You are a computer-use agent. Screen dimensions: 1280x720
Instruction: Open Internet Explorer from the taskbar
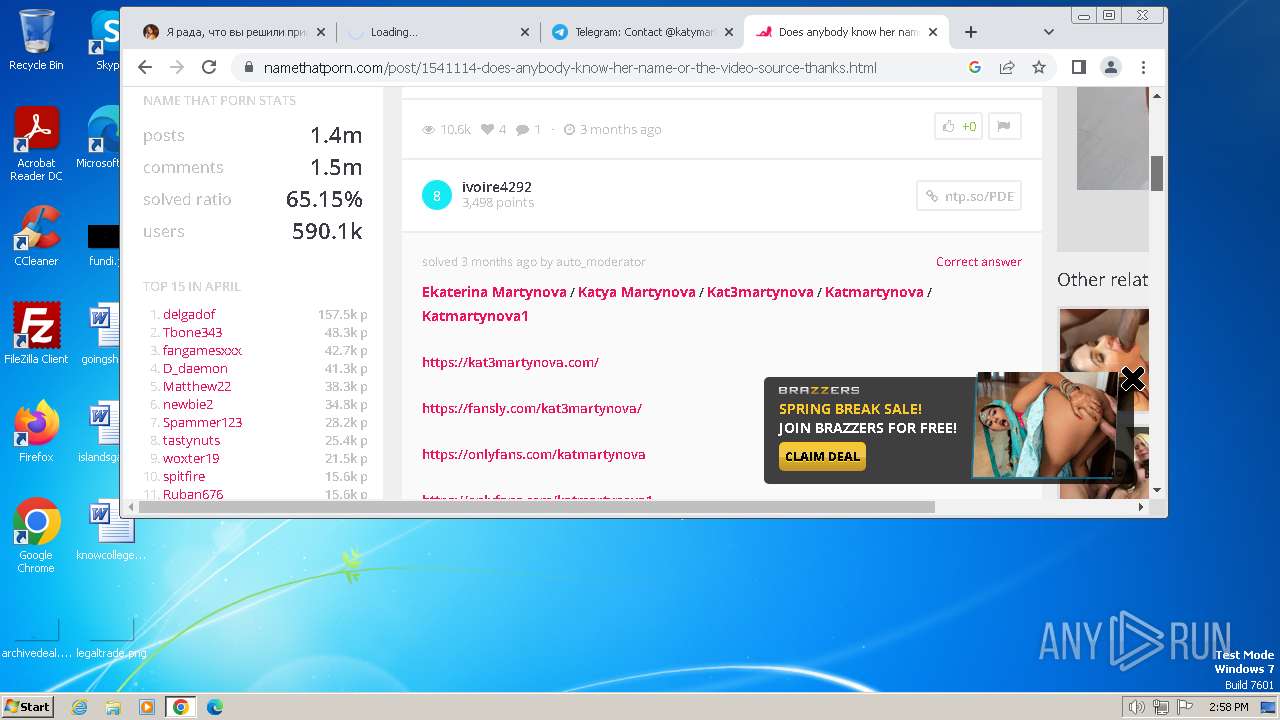click(x=80, y=707)
